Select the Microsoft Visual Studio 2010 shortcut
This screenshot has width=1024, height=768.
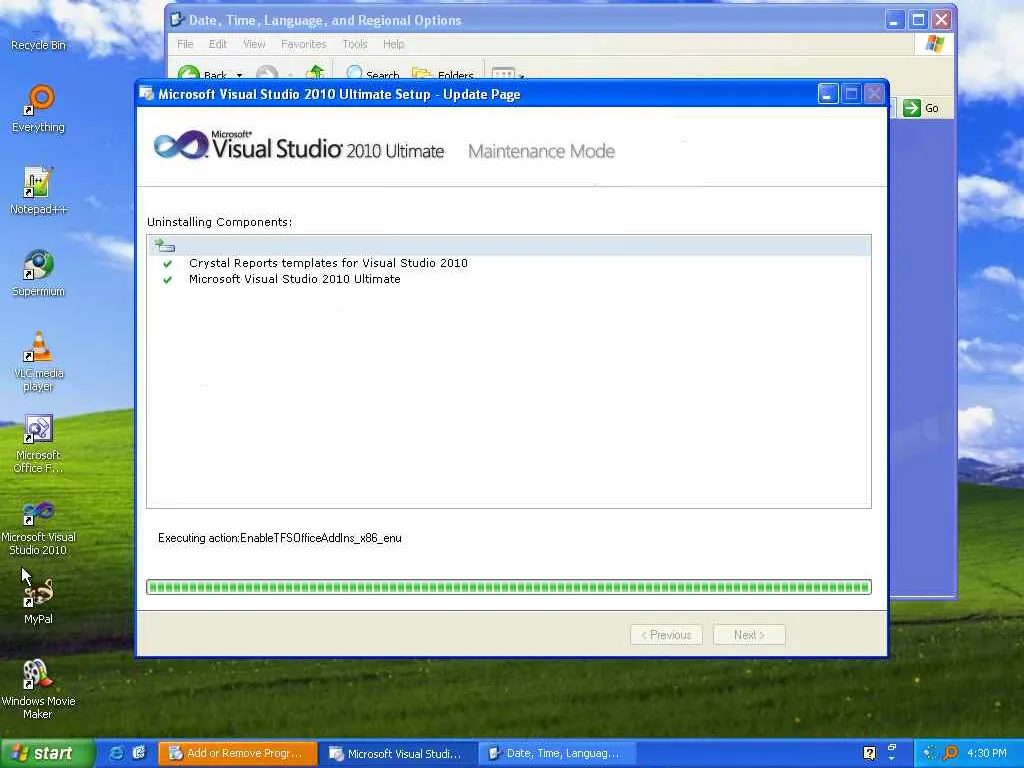pos(38,528)
